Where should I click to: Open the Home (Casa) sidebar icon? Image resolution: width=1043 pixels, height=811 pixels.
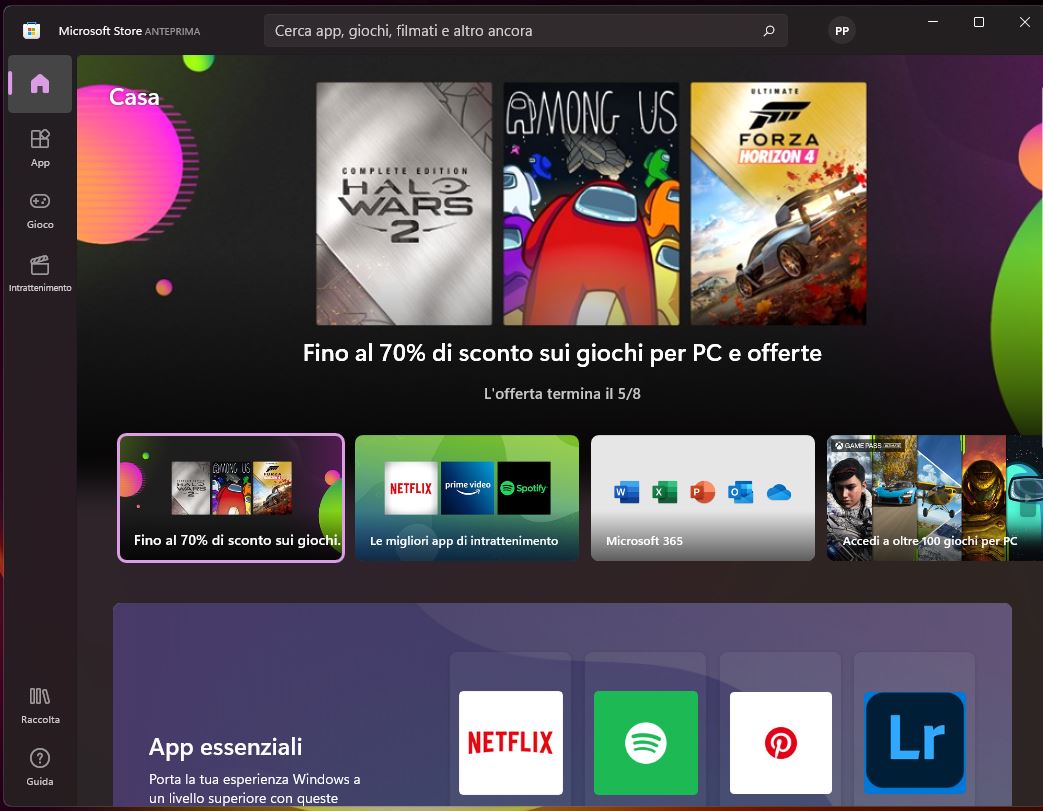click(x=40, y=84)
